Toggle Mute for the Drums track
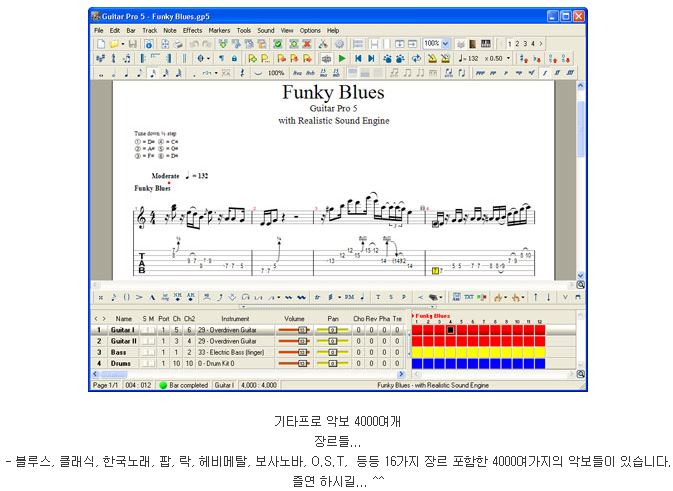 click(152, 363)
